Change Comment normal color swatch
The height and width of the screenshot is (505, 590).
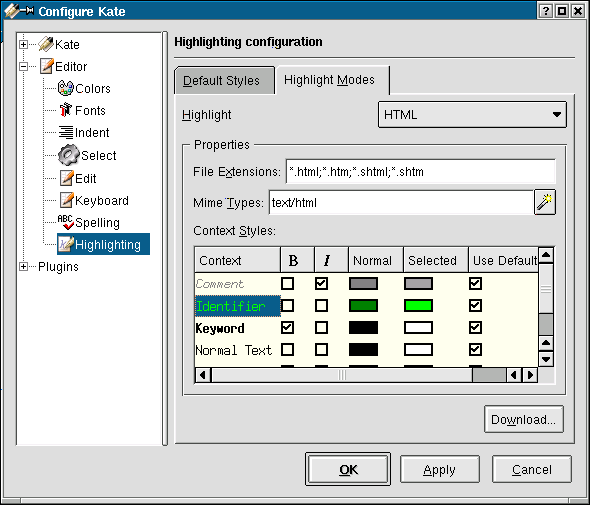(x=363, y=283)
